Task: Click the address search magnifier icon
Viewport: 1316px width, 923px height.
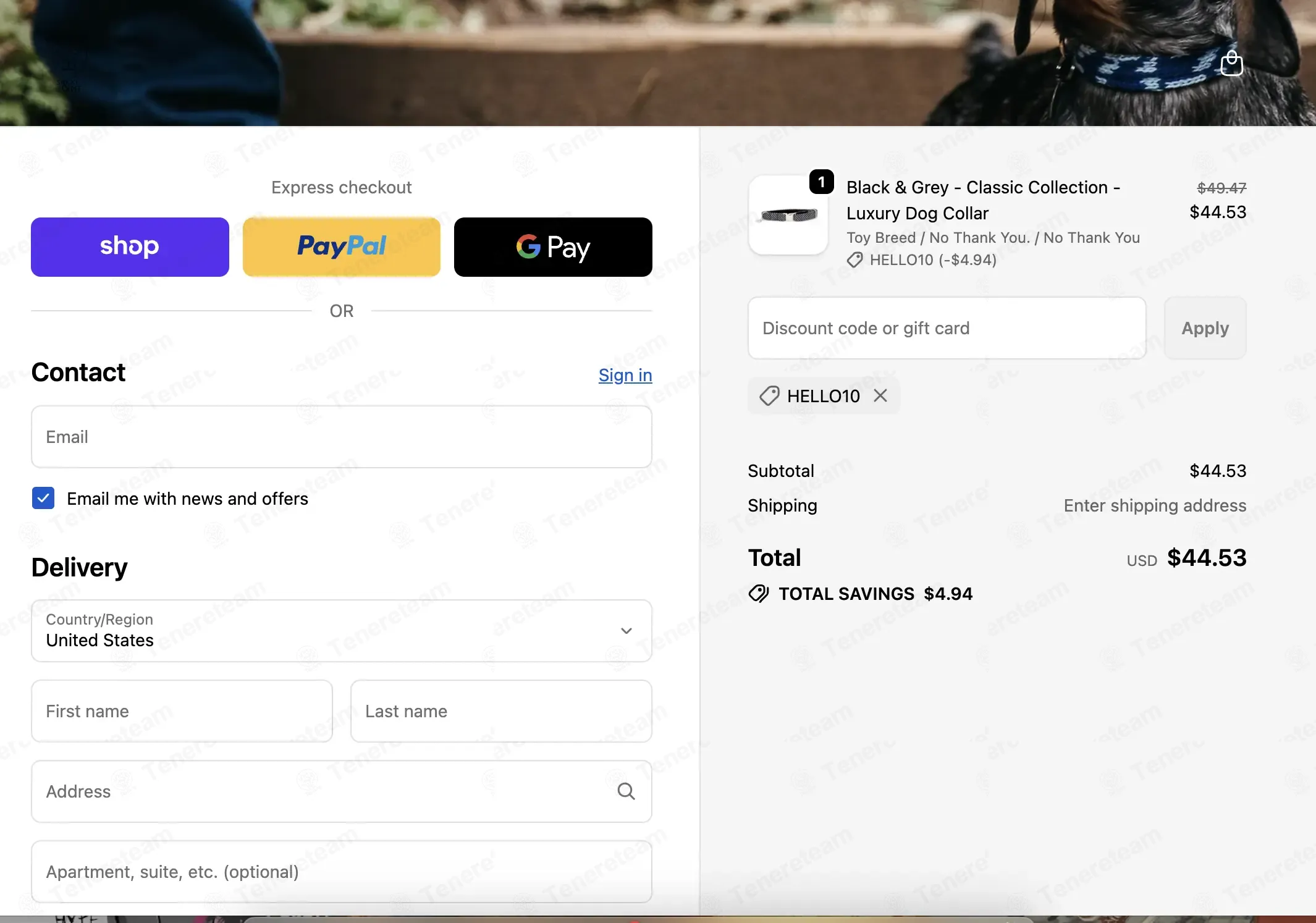Action: click(626, 791)
